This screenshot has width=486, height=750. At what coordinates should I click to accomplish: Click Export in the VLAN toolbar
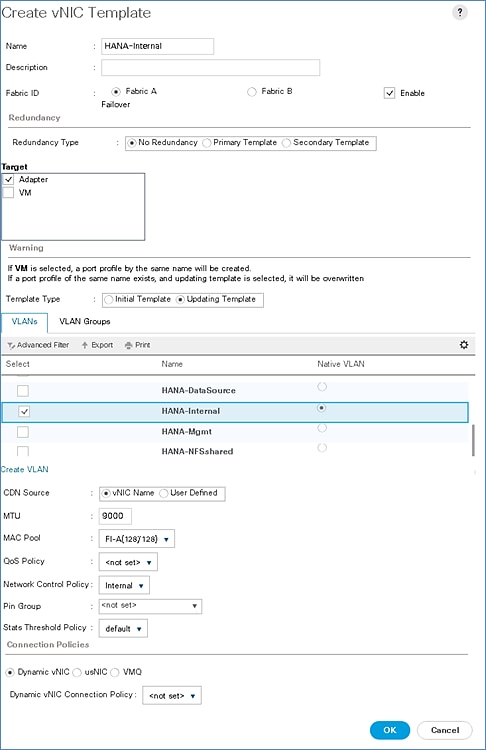[x=97, y=345]
